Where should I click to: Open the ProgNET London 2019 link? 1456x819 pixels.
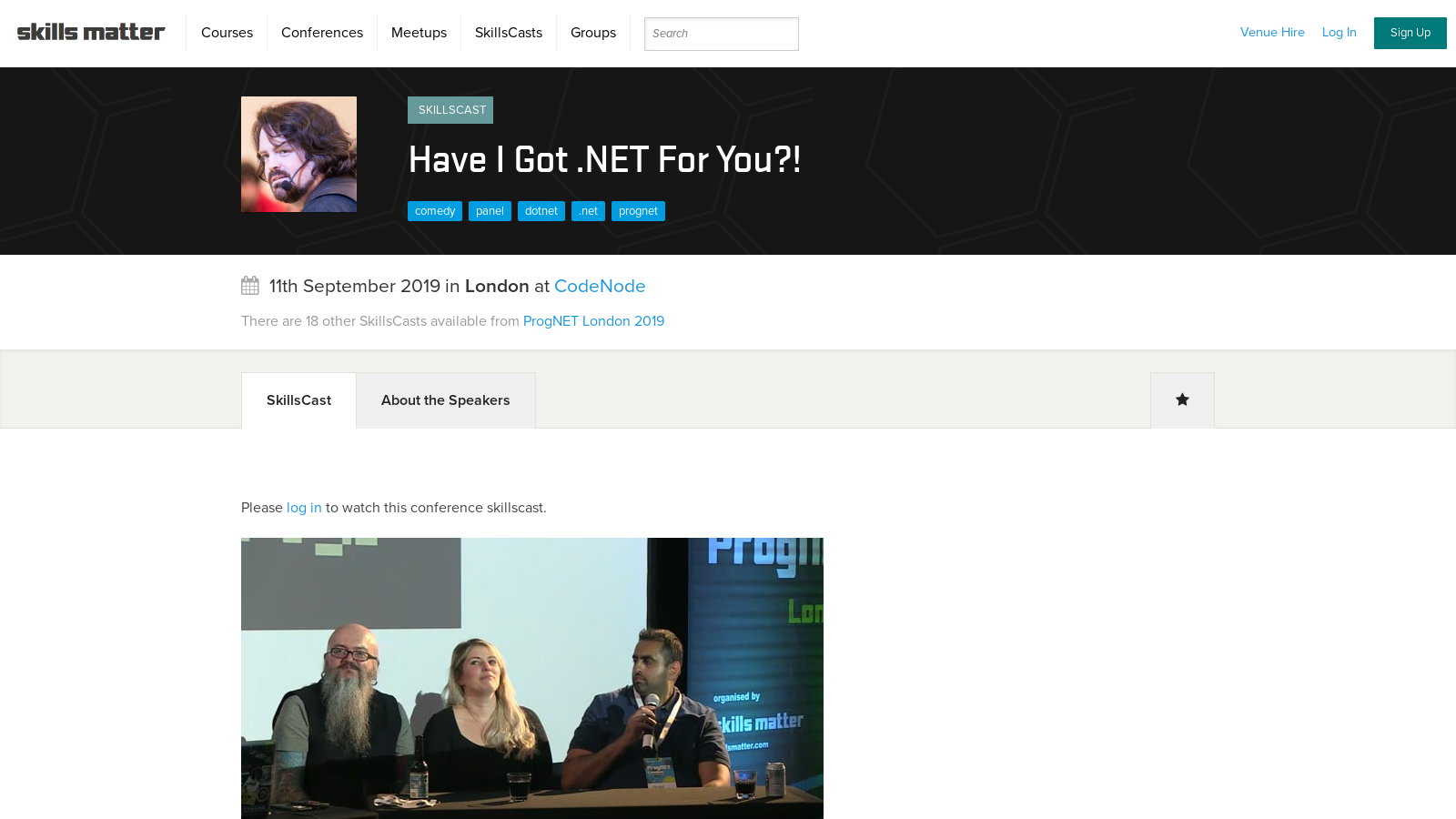coord(593,321)
